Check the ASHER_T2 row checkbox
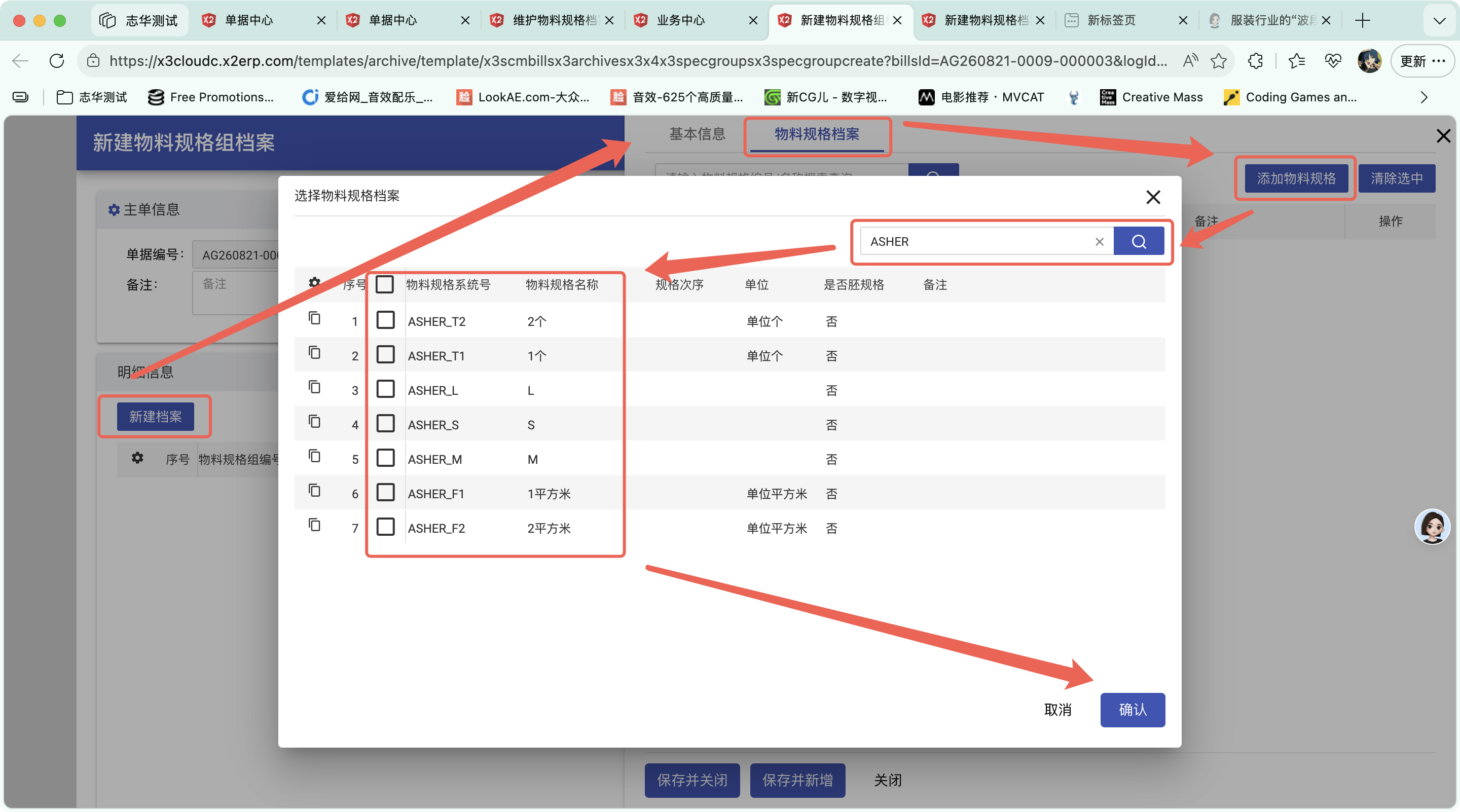This screenshot has width=1460, height=812. click(x=386, y=320)
